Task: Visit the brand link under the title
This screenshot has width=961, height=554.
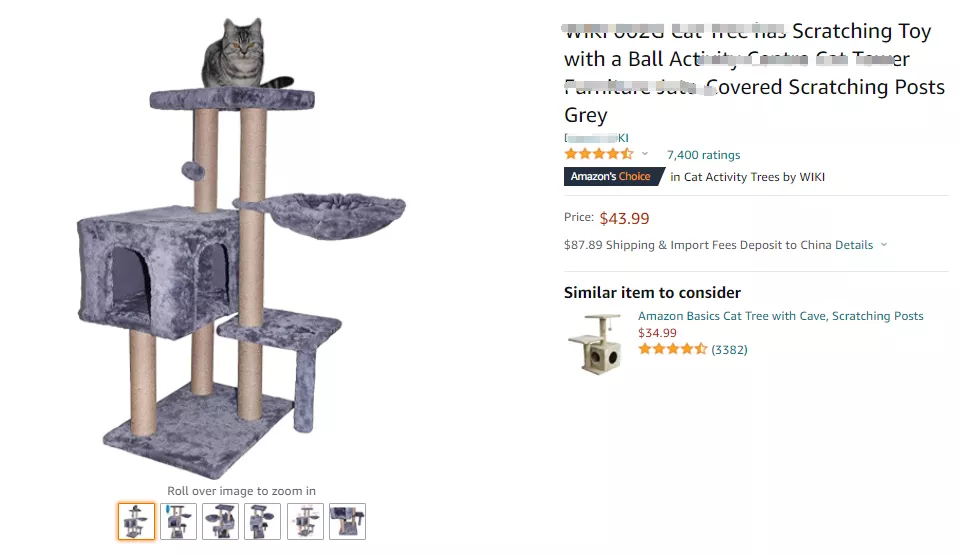Action: tap(597, 138)
